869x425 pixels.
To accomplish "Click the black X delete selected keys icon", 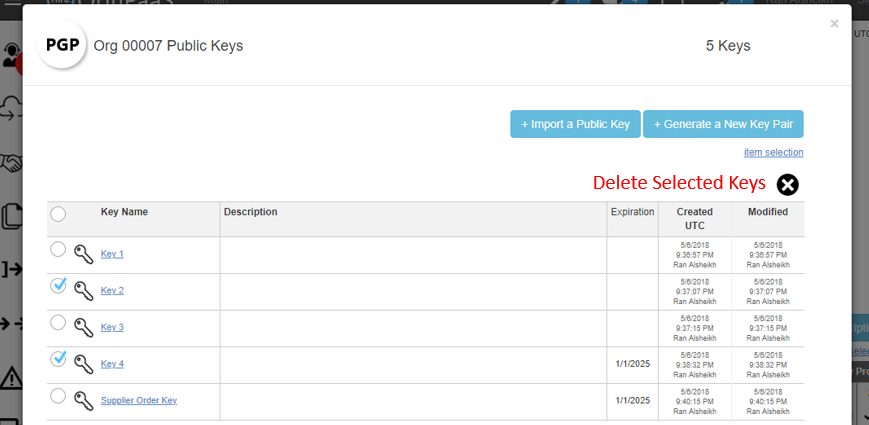I will 788,184.
